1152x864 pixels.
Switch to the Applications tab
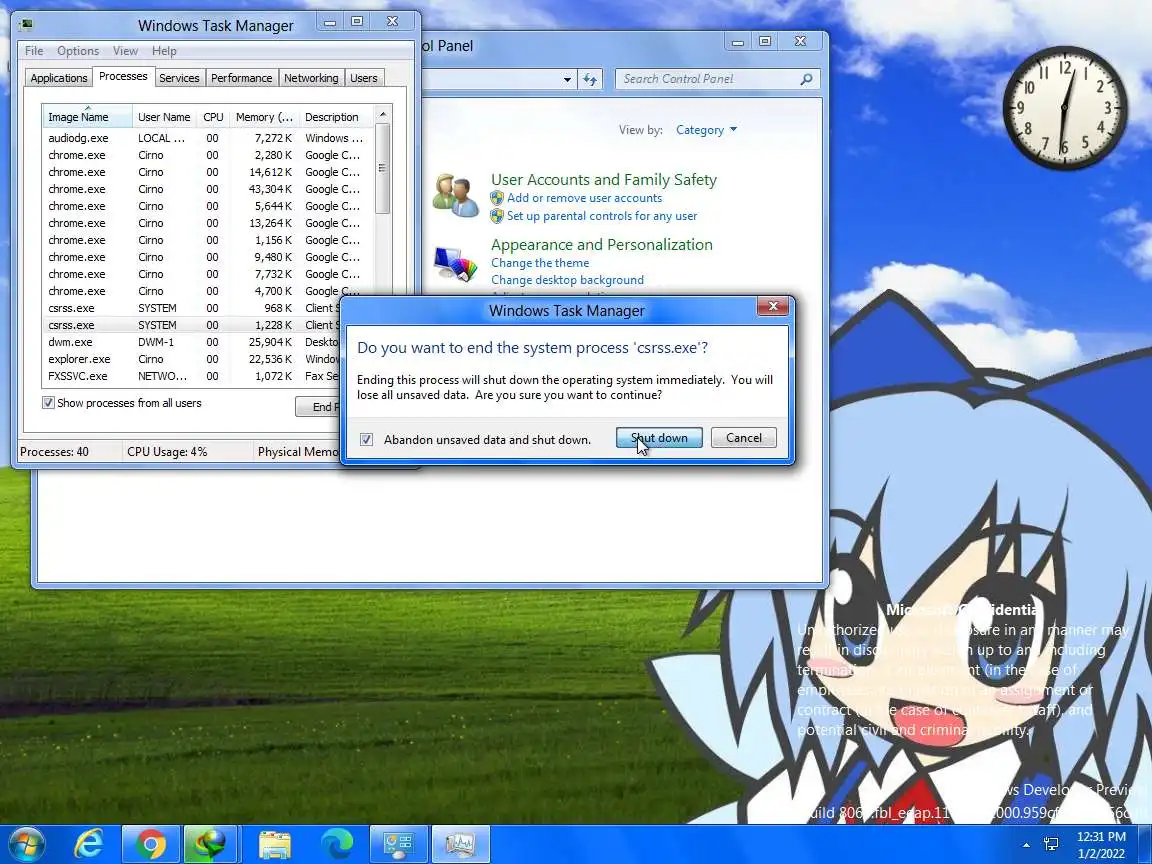pyautogui.click(x=59, y=78)
